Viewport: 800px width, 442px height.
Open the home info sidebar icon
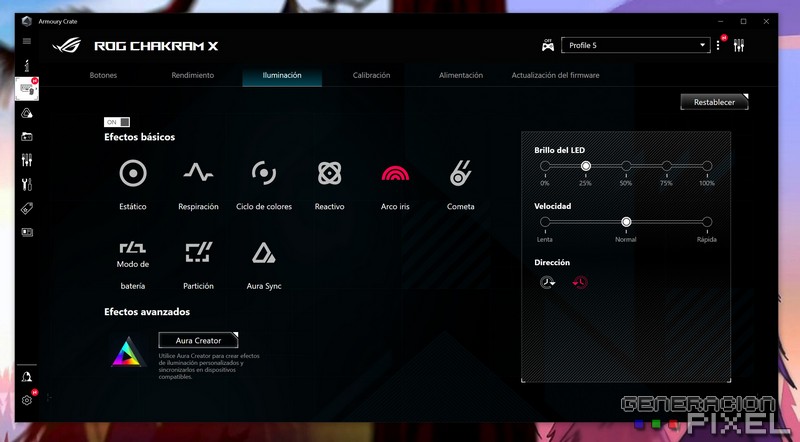click(x=27, y=65)
